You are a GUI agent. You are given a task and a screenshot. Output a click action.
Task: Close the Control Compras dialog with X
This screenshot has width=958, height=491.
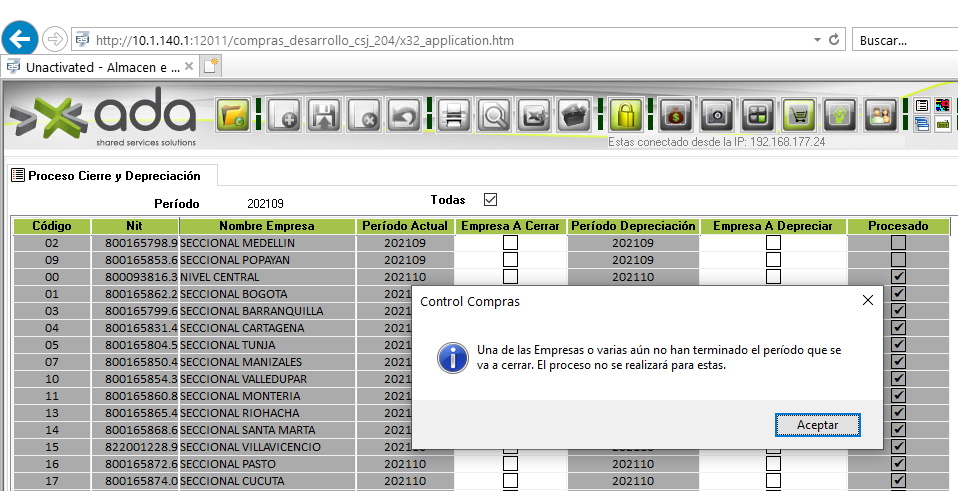(867, 300)
